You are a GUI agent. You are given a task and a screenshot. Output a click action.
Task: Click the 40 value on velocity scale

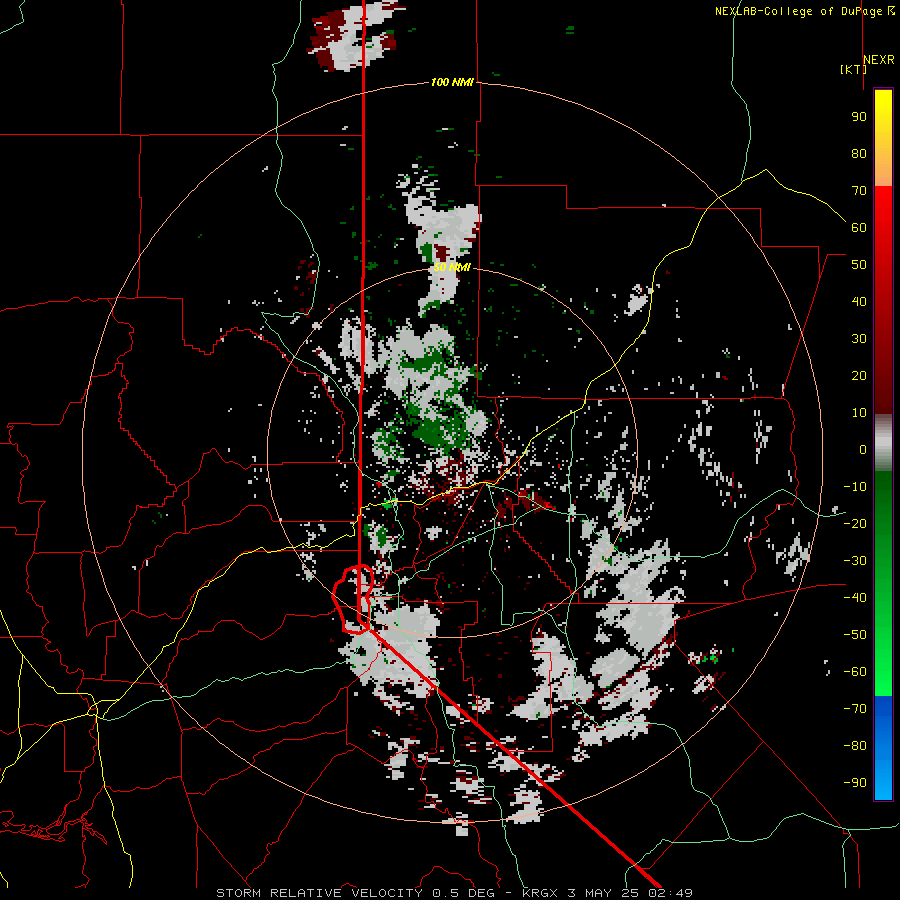pos(859,301)
